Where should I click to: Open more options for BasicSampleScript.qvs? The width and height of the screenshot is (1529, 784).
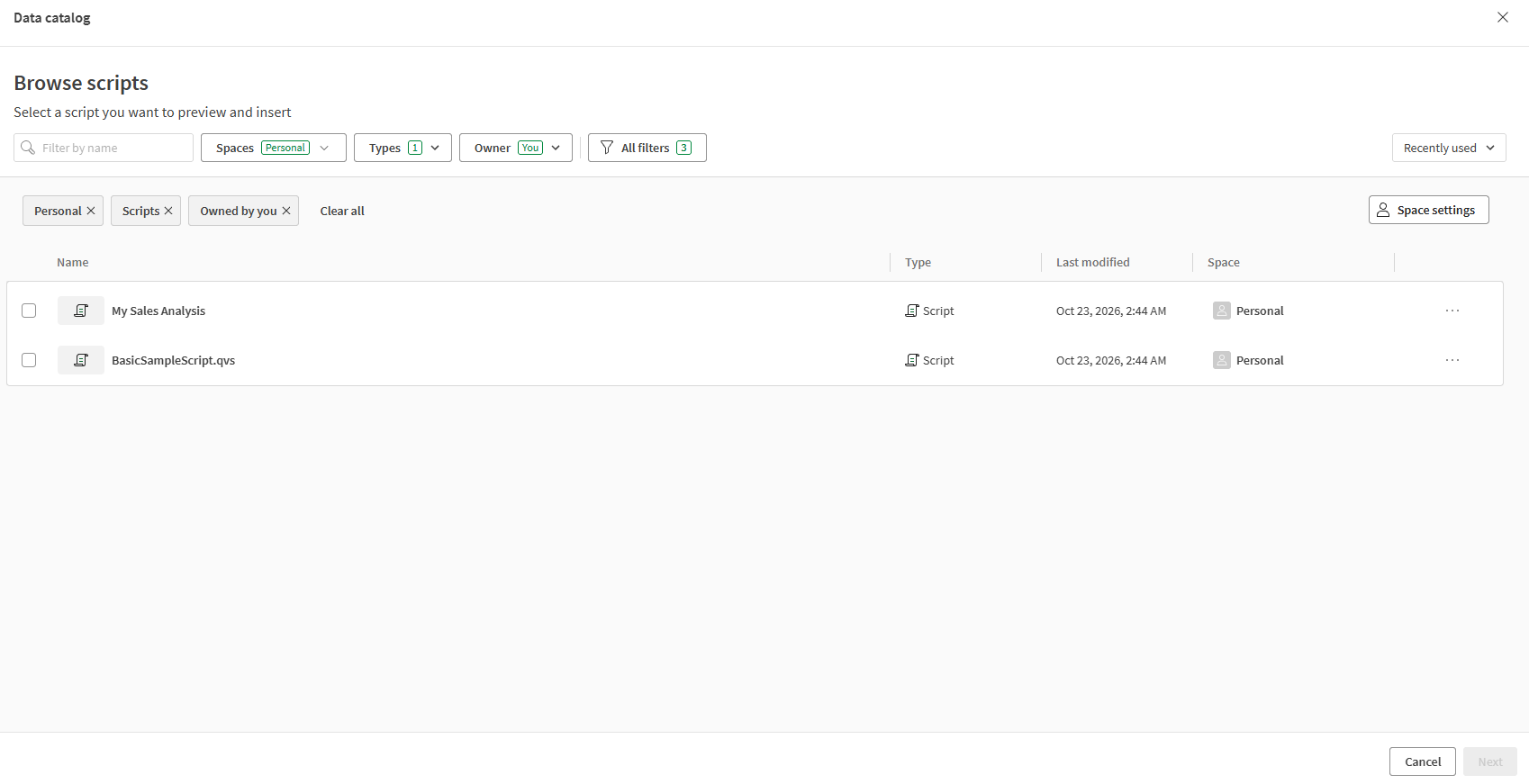tap(1452, 360)
